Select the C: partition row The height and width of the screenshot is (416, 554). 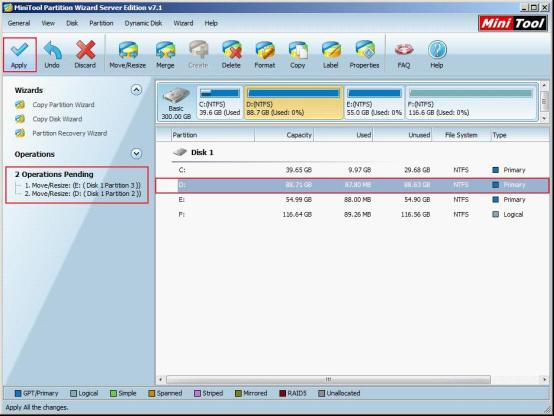352,170
